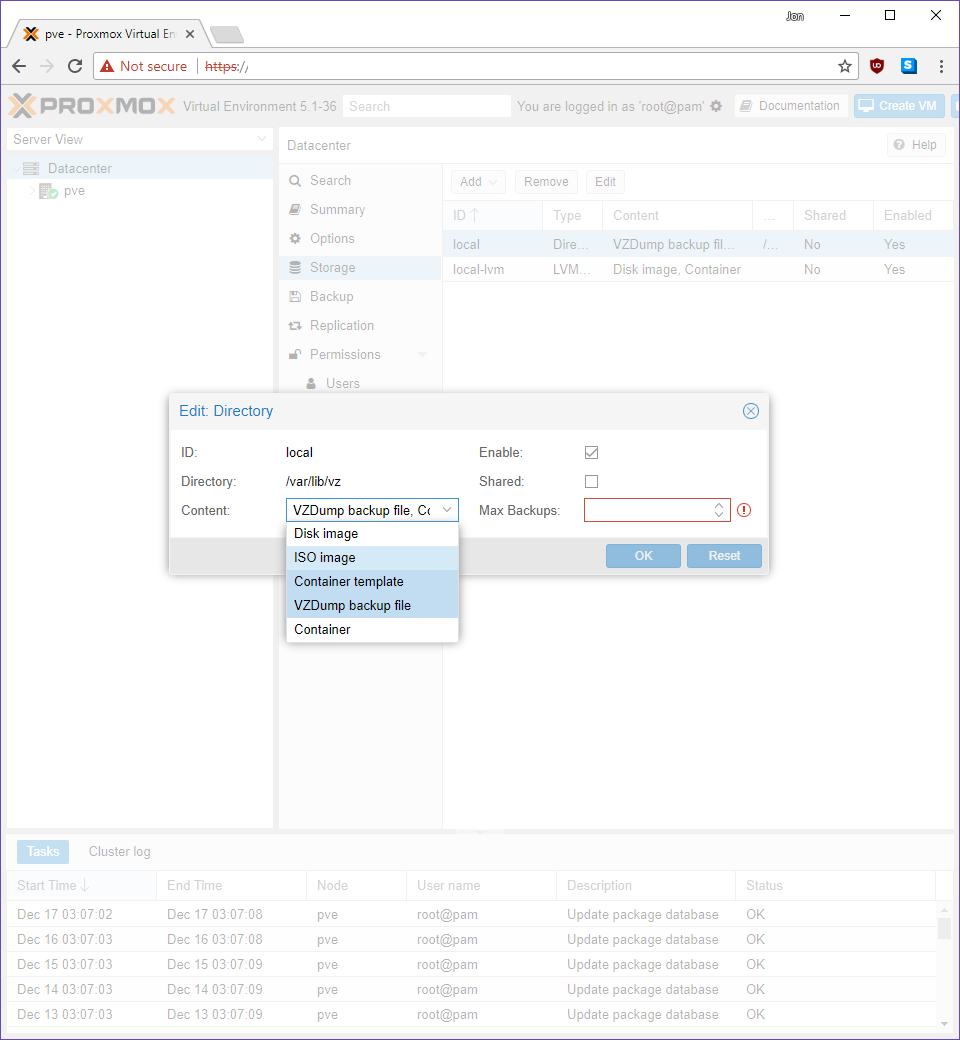Switch to the Cluster log tab

[119, 852]
